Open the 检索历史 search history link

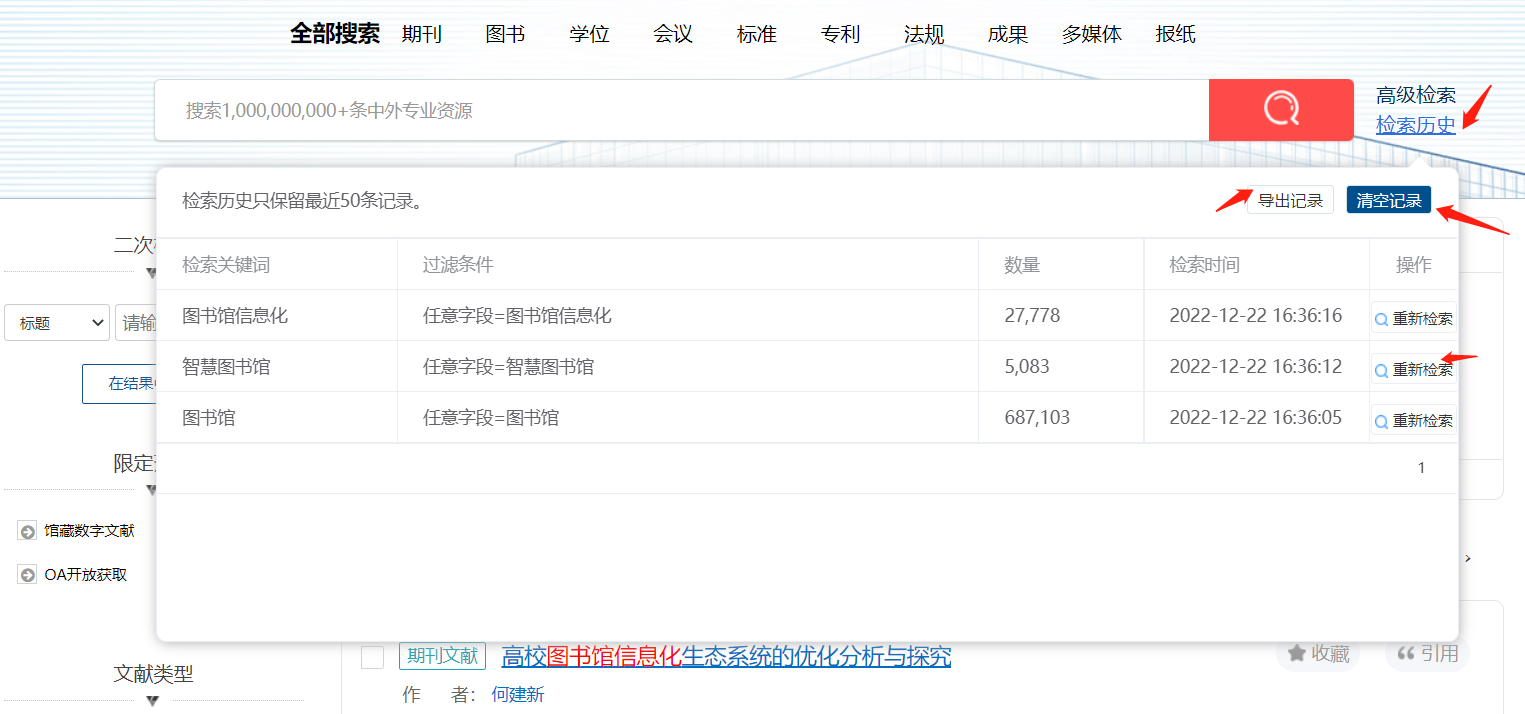click(1415, 125)
